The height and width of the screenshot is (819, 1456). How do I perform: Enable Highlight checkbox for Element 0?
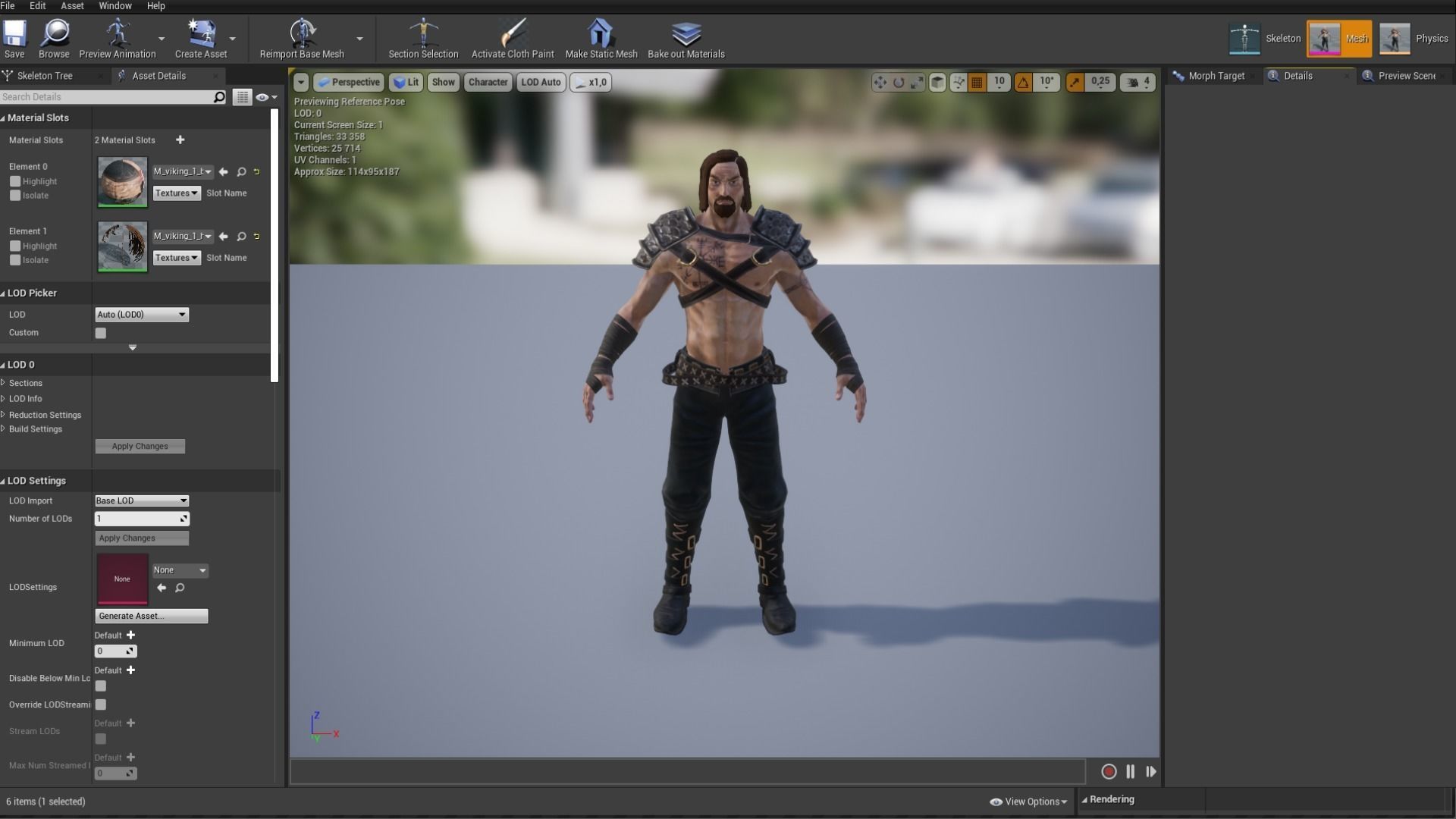point(15,181)
